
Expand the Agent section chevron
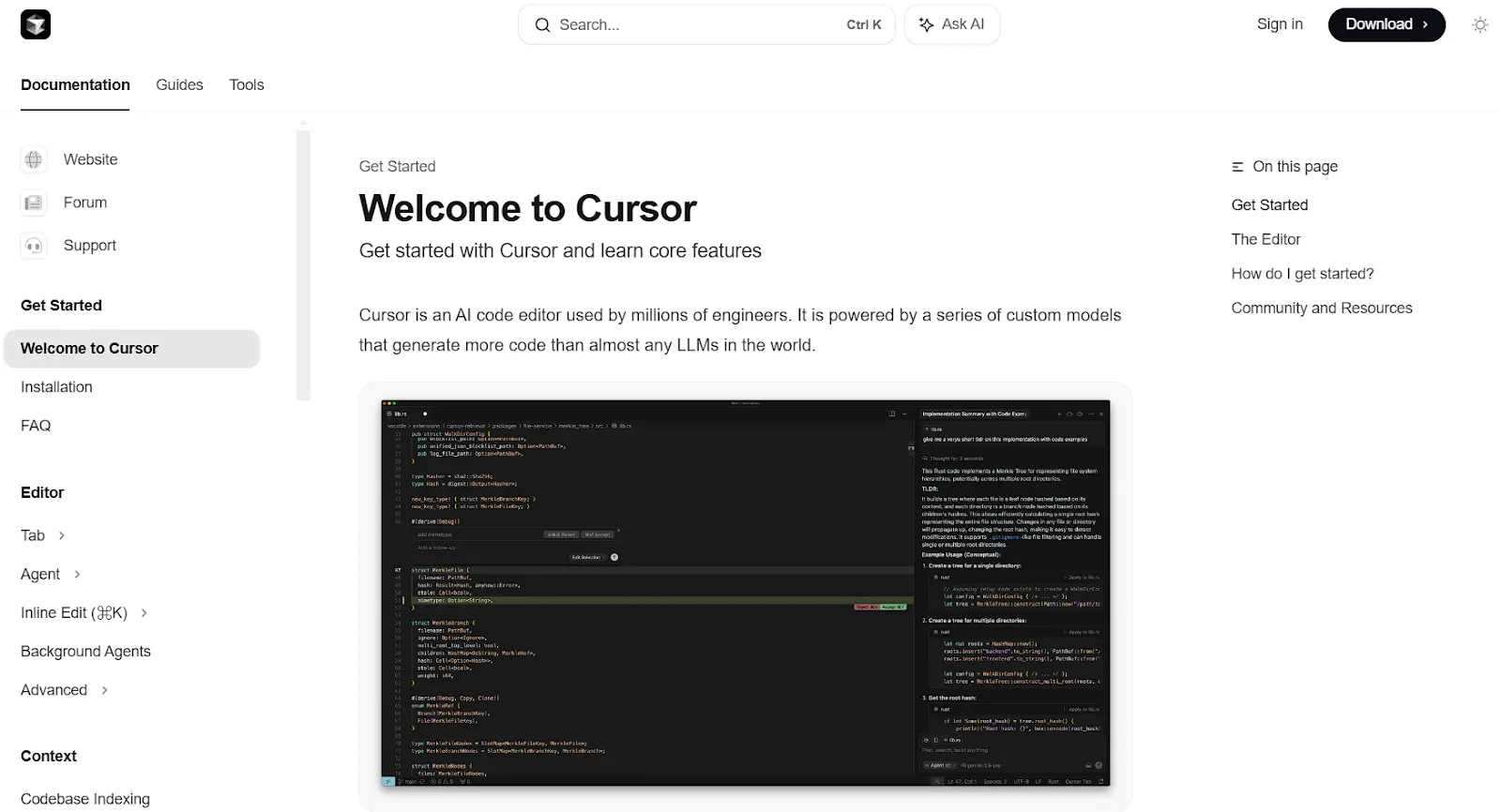(77, 574)
